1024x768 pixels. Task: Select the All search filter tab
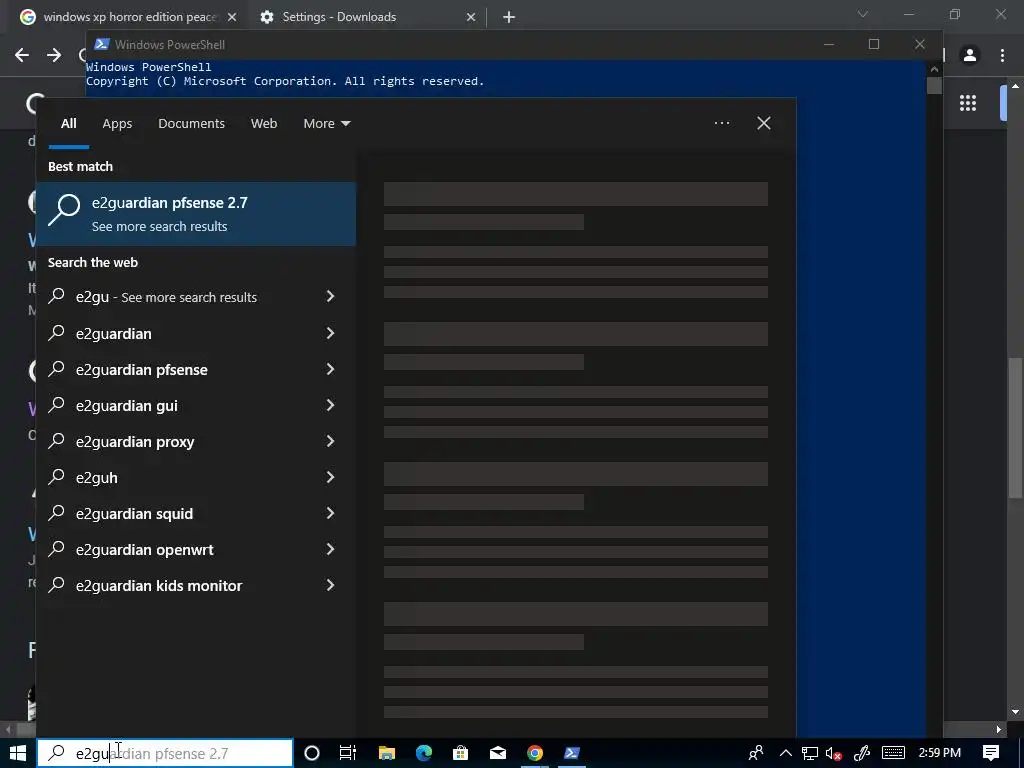pos(69,123)
